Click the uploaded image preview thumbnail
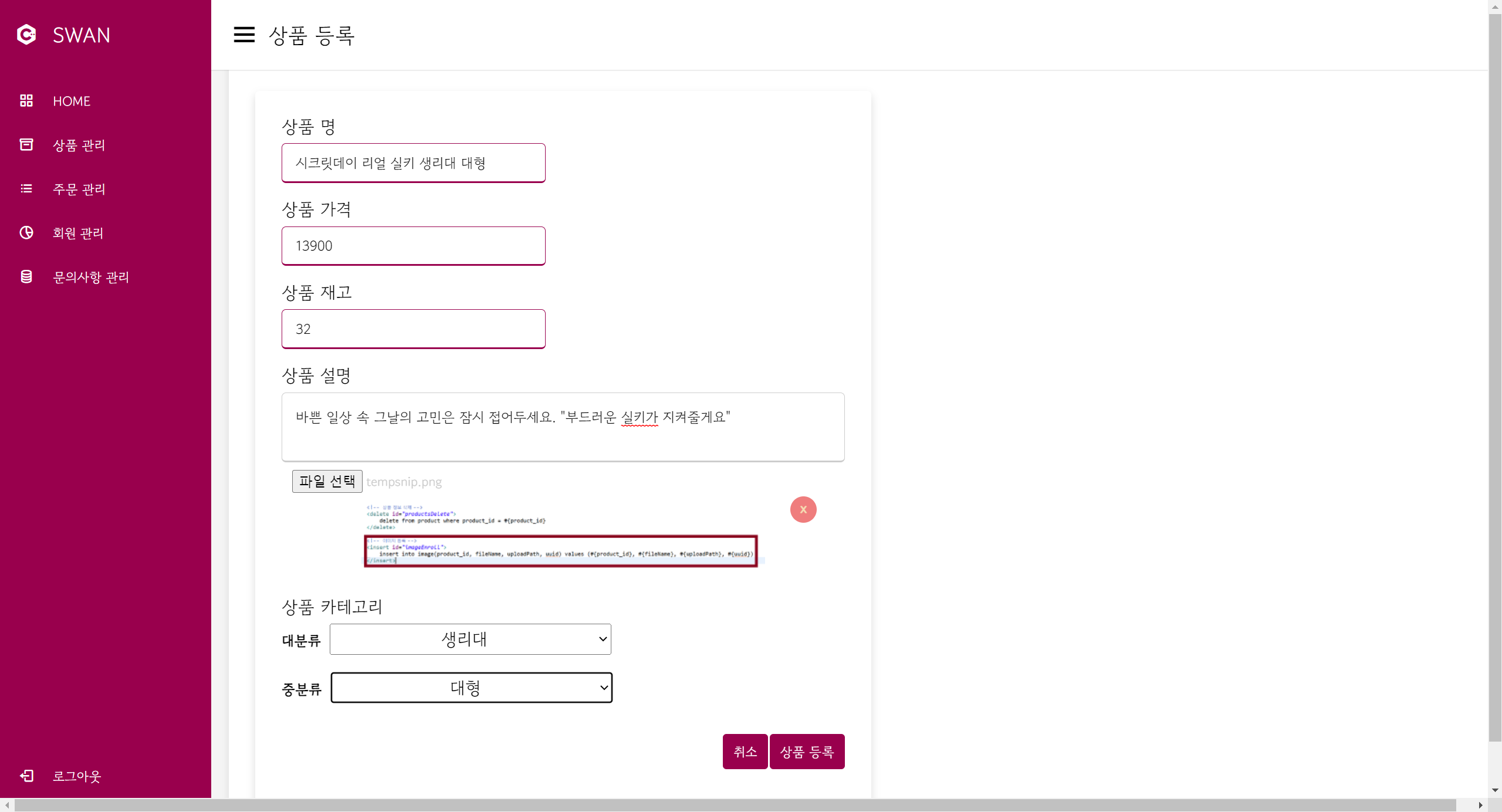The width and height of the screenshot is (1502, 812). [x=561, y=535]
